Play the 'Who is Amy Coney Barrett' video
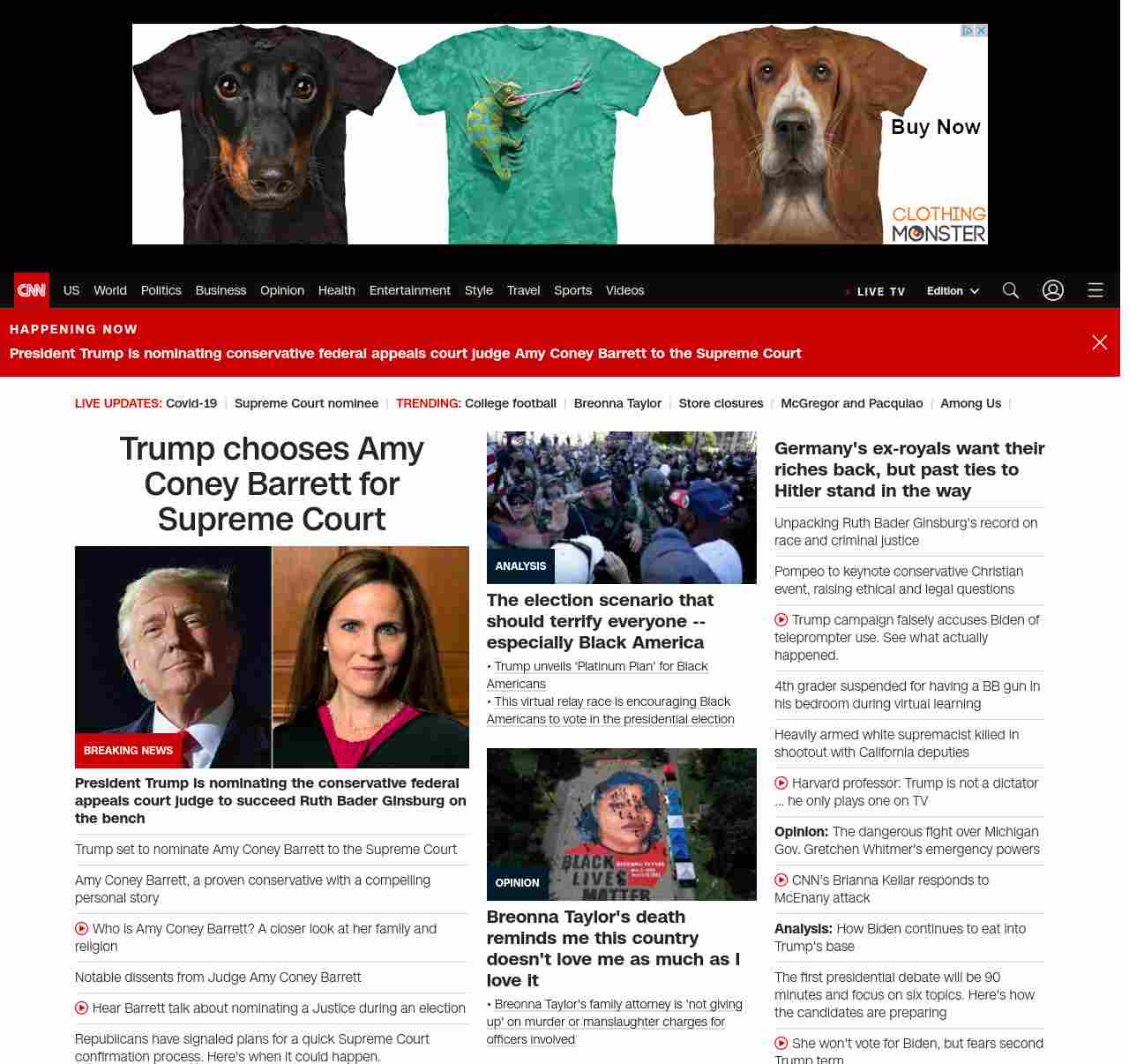The height and width of the screenshot is (1064, 1129). click(82, 928)
